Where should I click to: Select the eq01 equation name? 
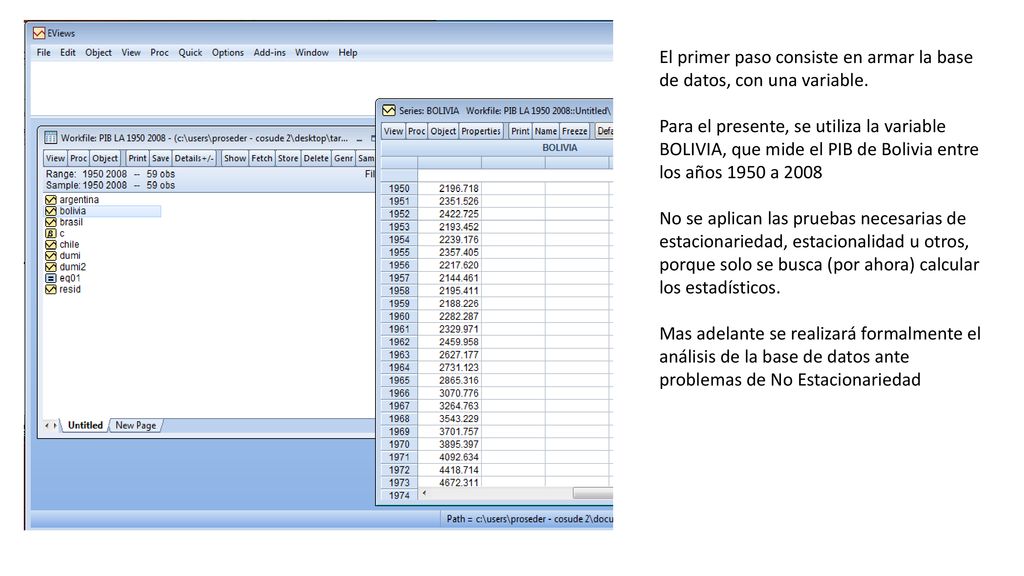click(x=70, y=278)
